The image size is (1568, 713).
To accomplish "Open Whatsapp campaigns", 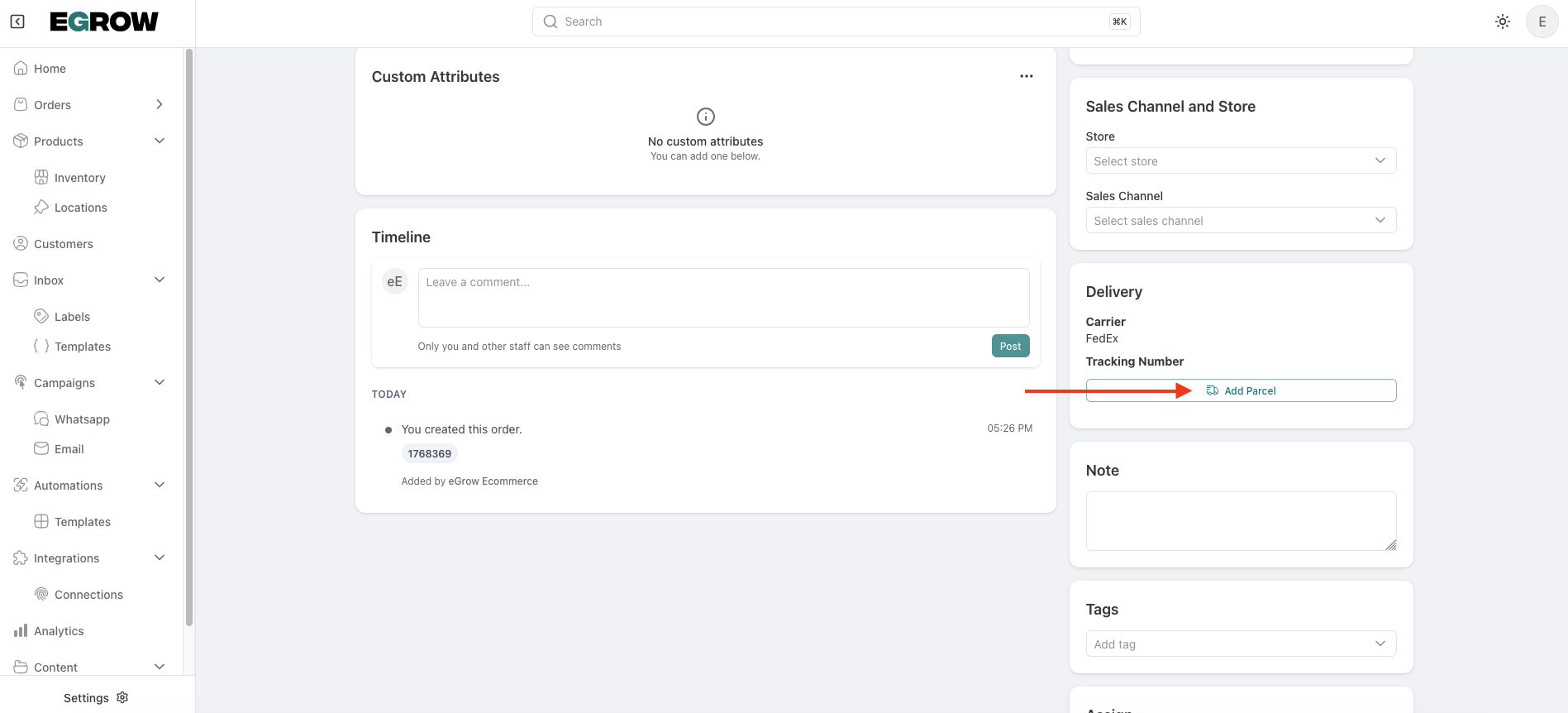I will pos(82,419).
